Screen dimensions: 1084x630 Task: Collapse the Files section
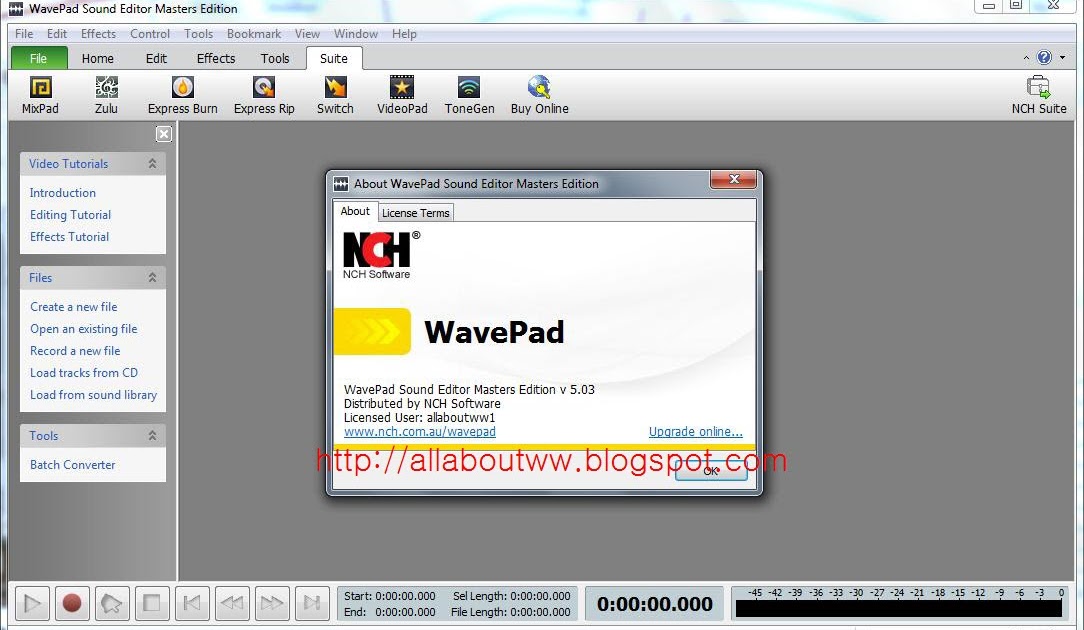tap(152, 277)
